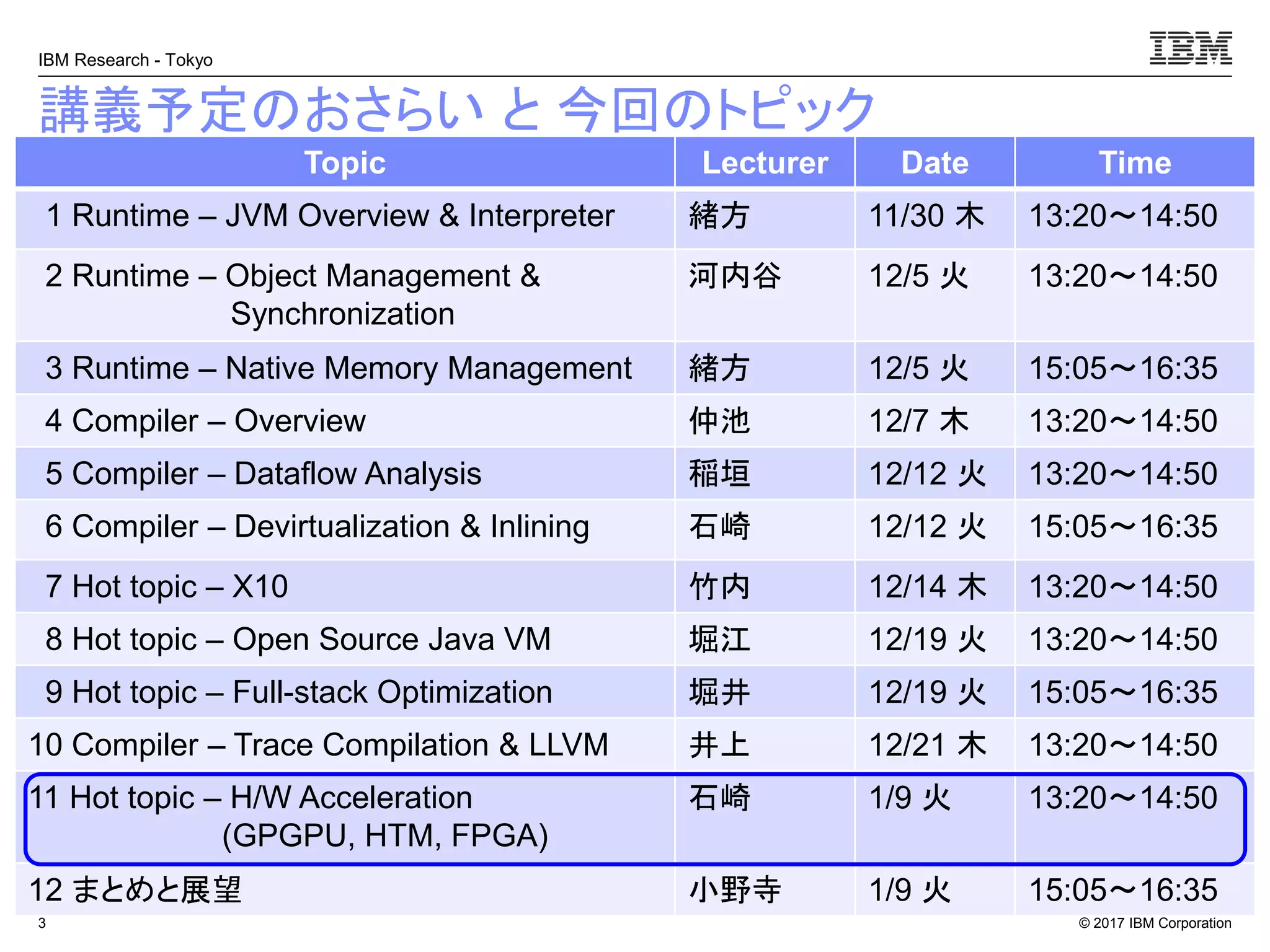The image size is (1270, 952).
Task: Select '2 Runtime – Object Management & Synchronization' cell
Action: tap(345, 295)
